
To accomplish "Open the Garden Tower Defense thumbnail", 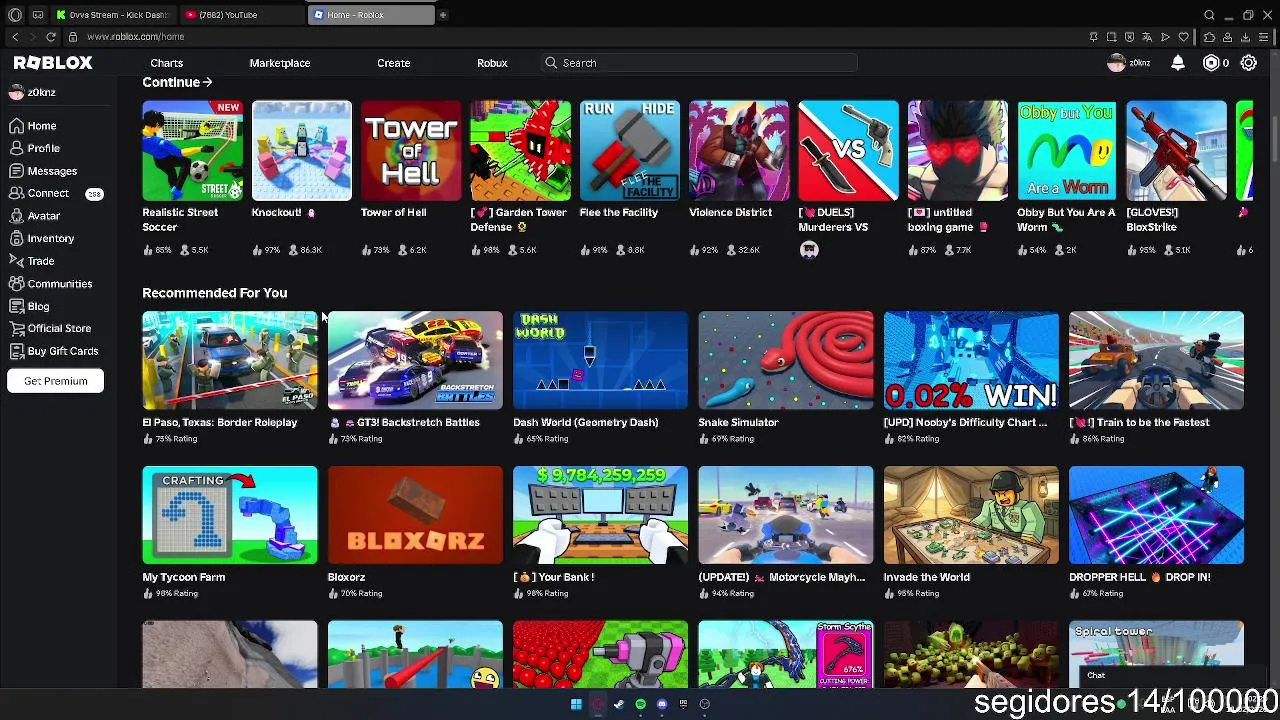I will 520,151.
